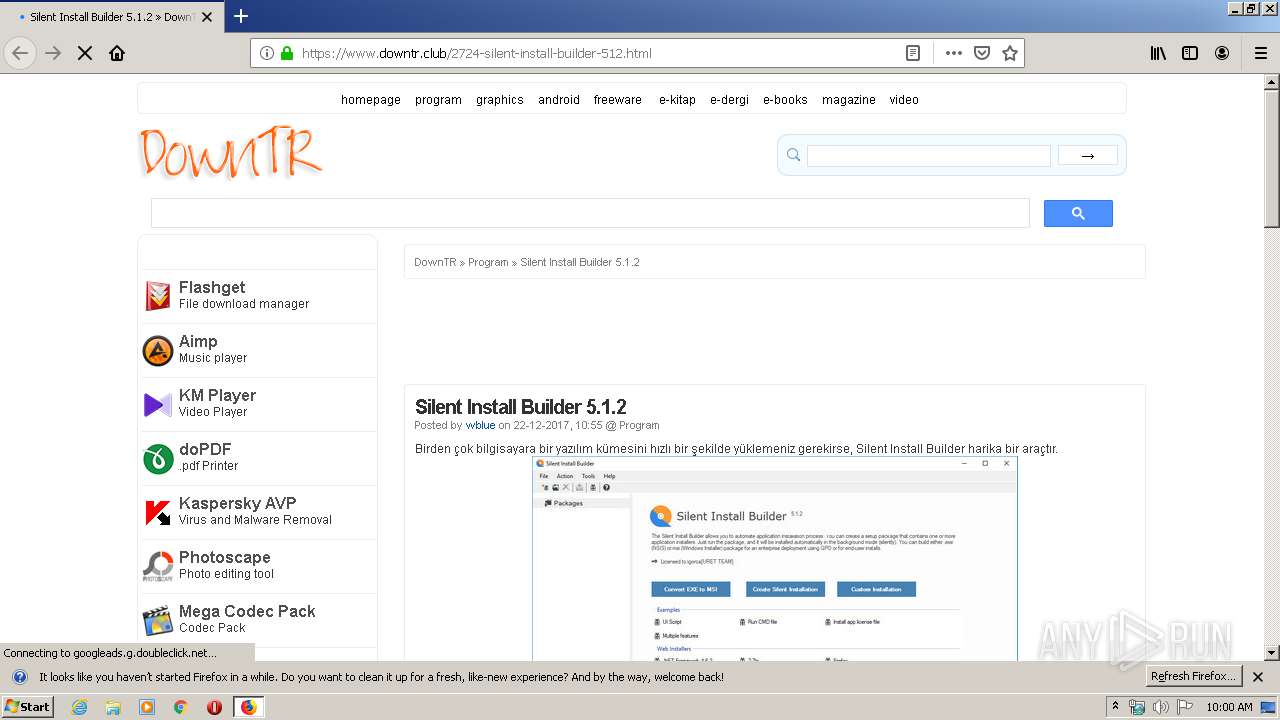The height and width of the screenshot is (720, 1280).
Task: Click the blue magnifier search button
Action: pyautogui.click(x=1078, y=213)
